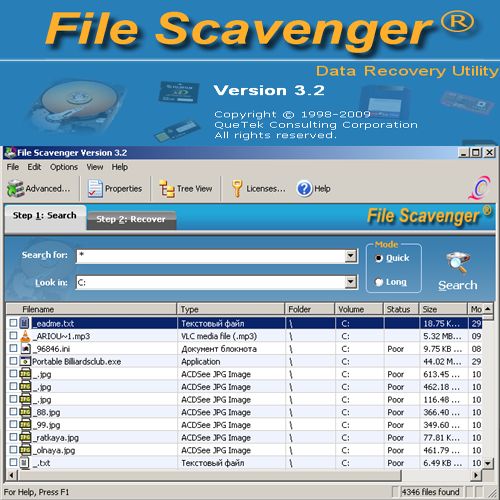This screenshot has width=500, height=500.
Task: Expand the Look in drive dropdown
Action: click(x=350, y=282)
